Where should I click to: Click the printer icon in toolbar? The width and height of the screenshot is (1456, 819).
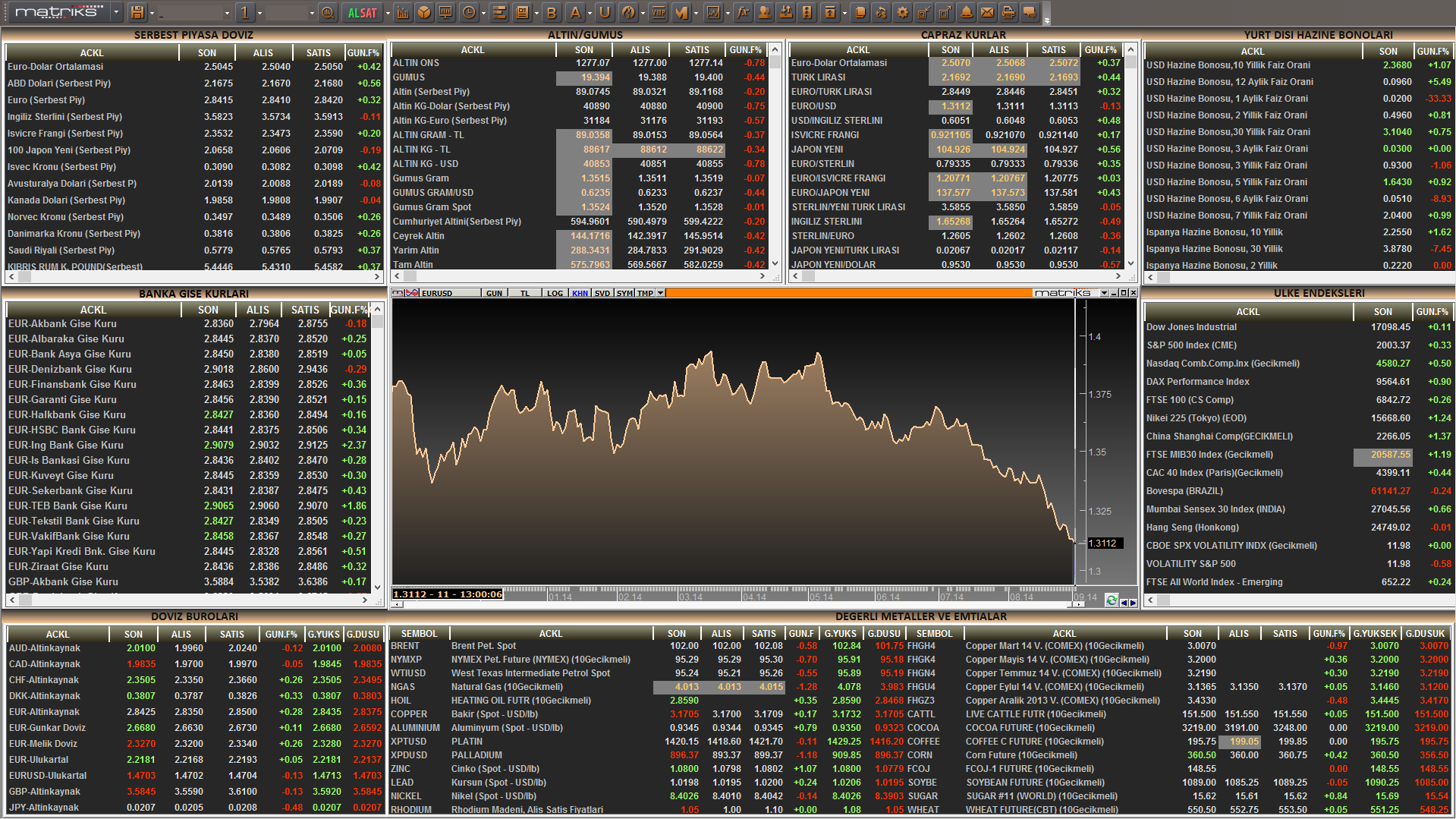tap(1008, 13)
